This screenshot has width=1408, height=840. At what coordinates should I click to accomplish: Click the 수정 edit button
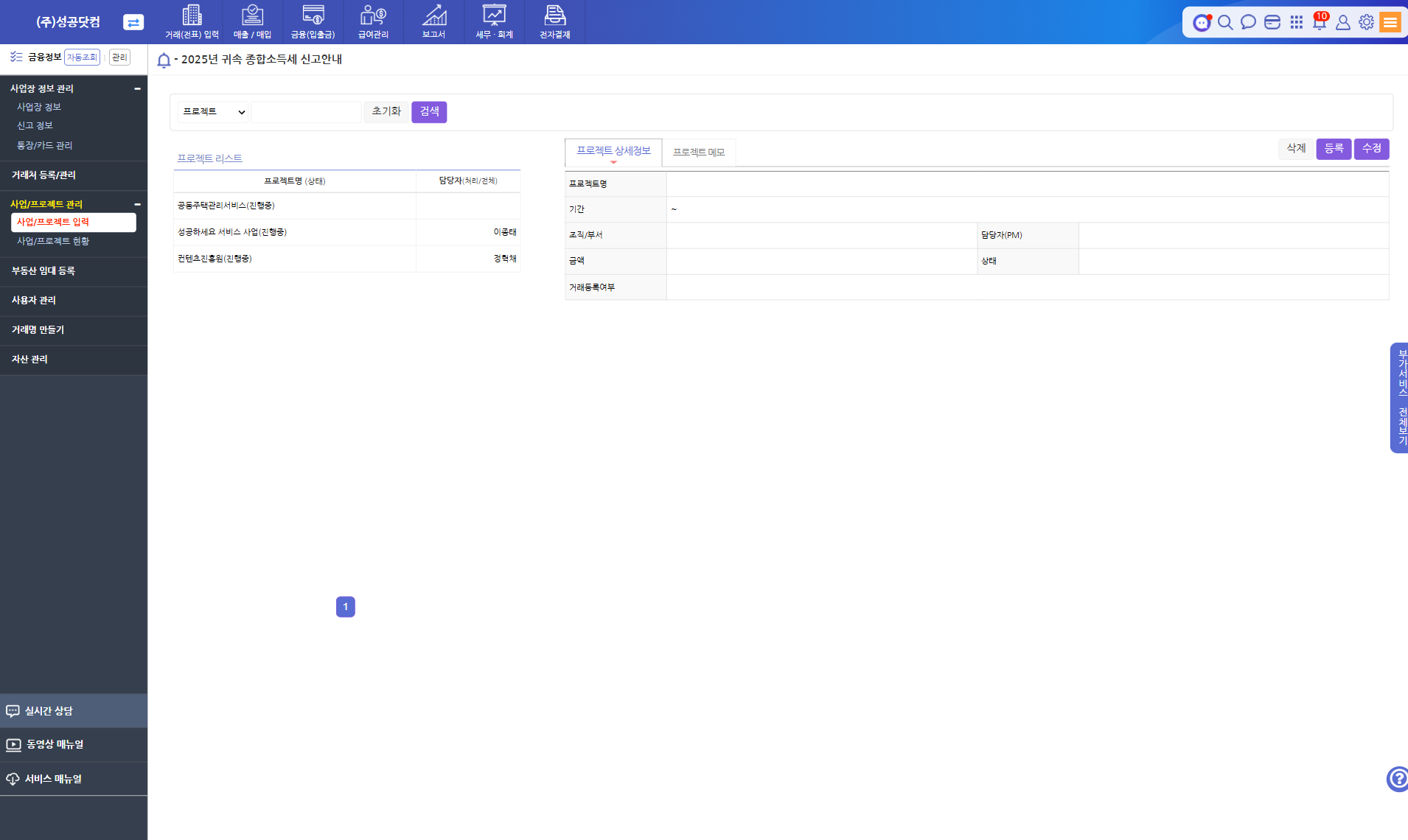pos(1371,149)
